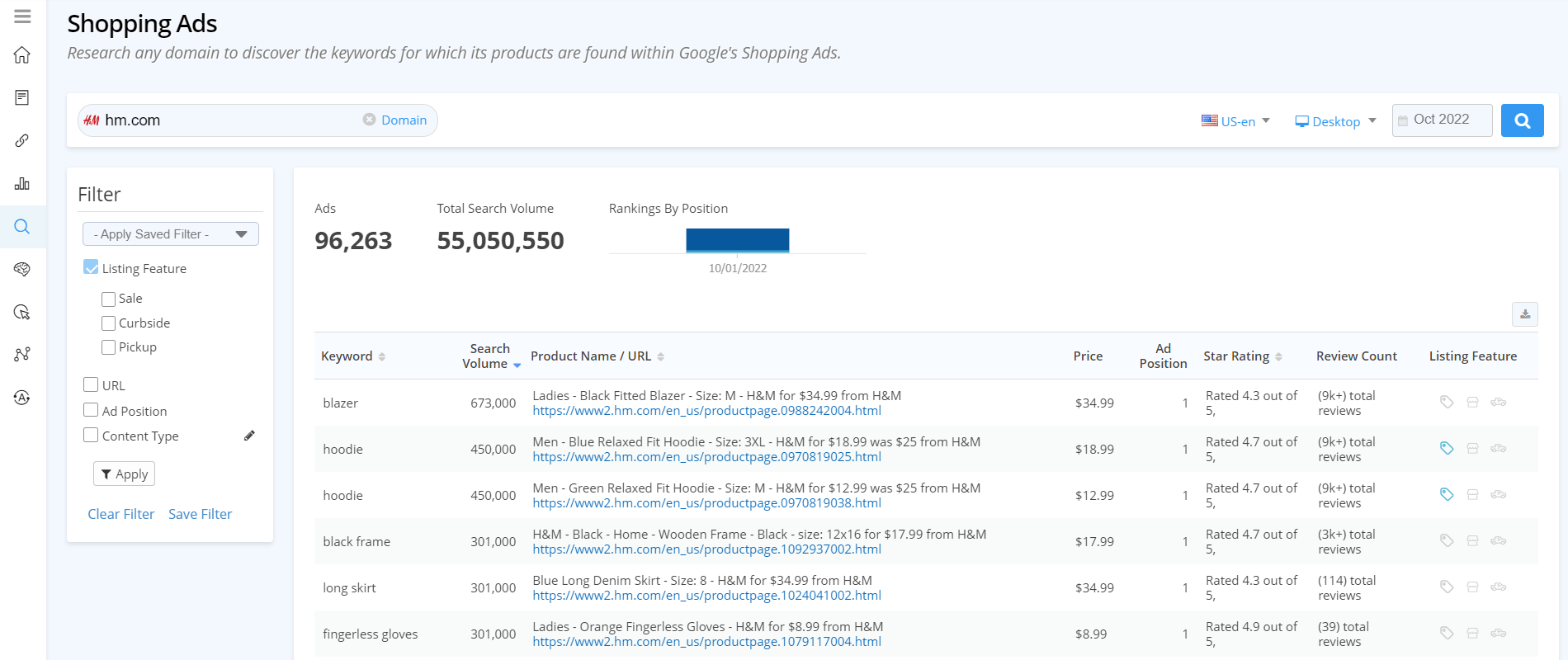Open the hamburger menu icon
Screen dimensions: 1568x660
coord(22,16)
